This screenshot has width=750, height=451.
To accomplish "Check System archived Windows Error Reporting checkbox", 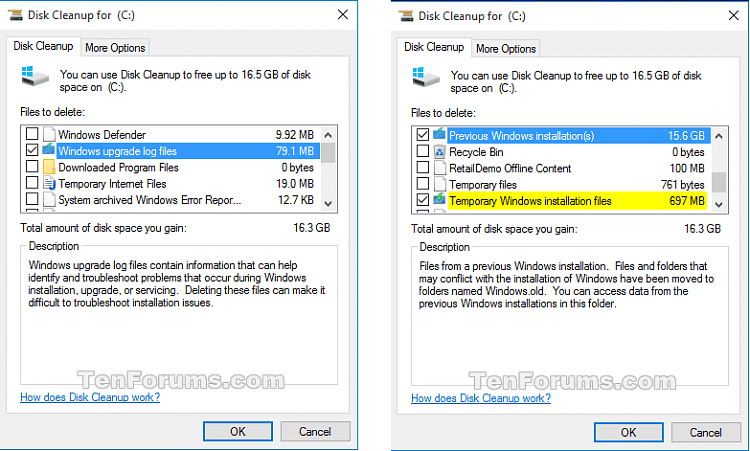I will [x=32, y=198].
